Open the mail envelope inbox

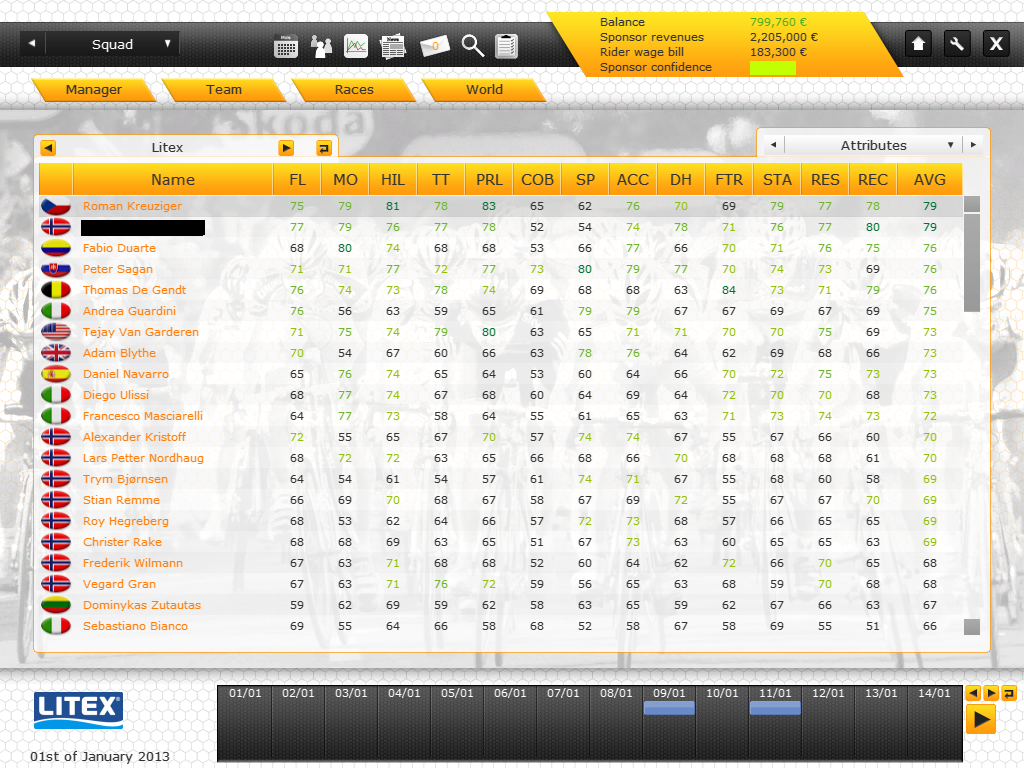435,45
